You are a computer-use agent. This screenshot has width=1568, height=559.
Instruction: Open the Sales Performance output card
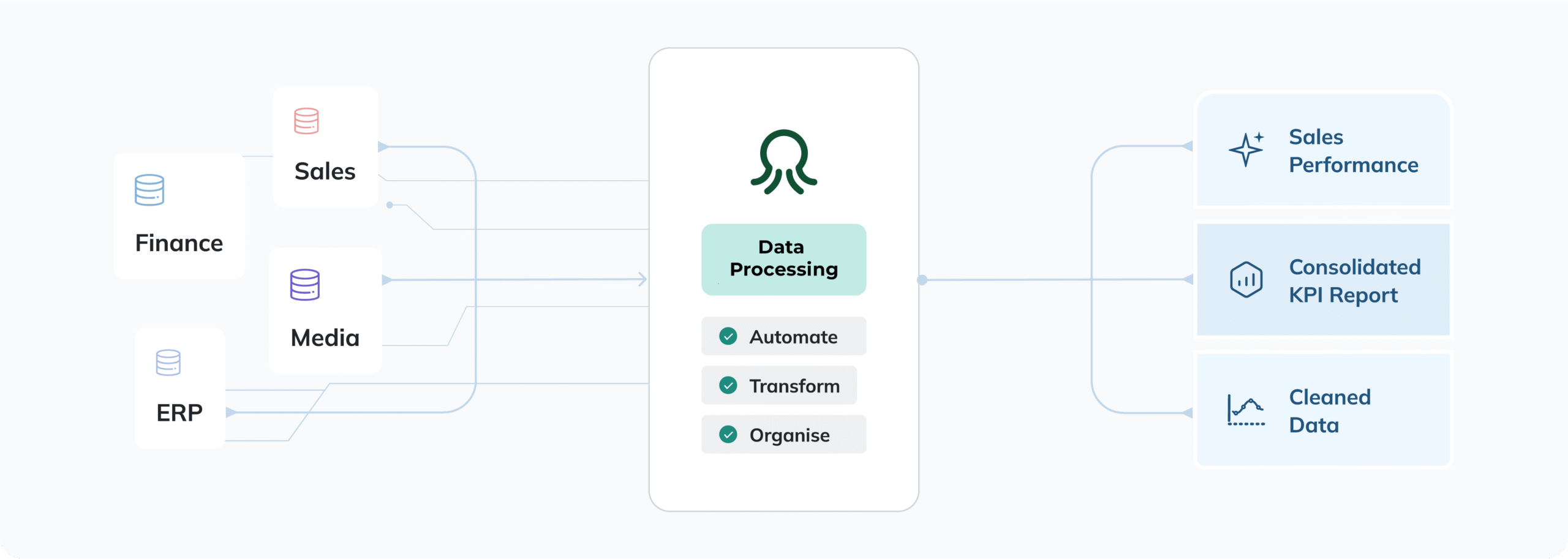click(1323, 150)
